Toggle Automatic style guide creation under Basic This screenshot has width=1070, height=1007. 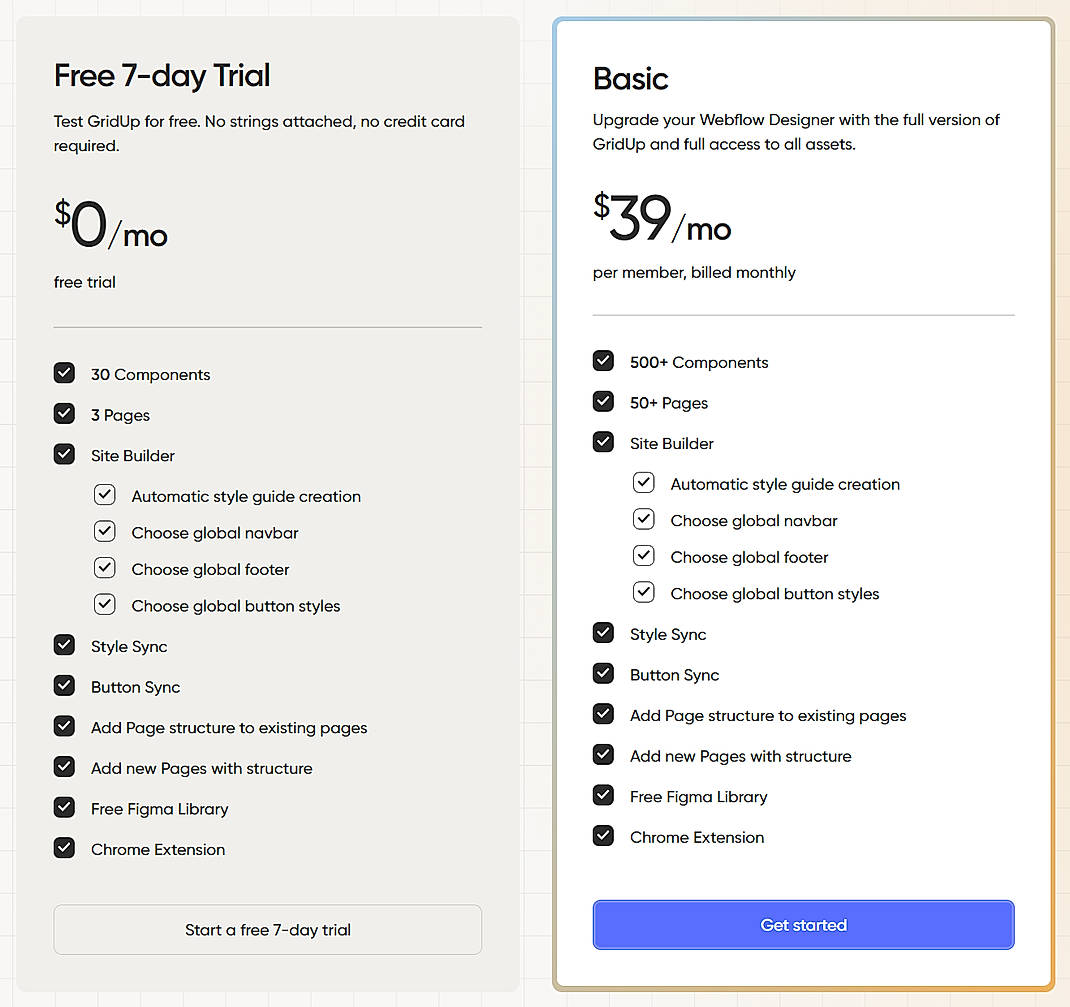pos(644,482)
